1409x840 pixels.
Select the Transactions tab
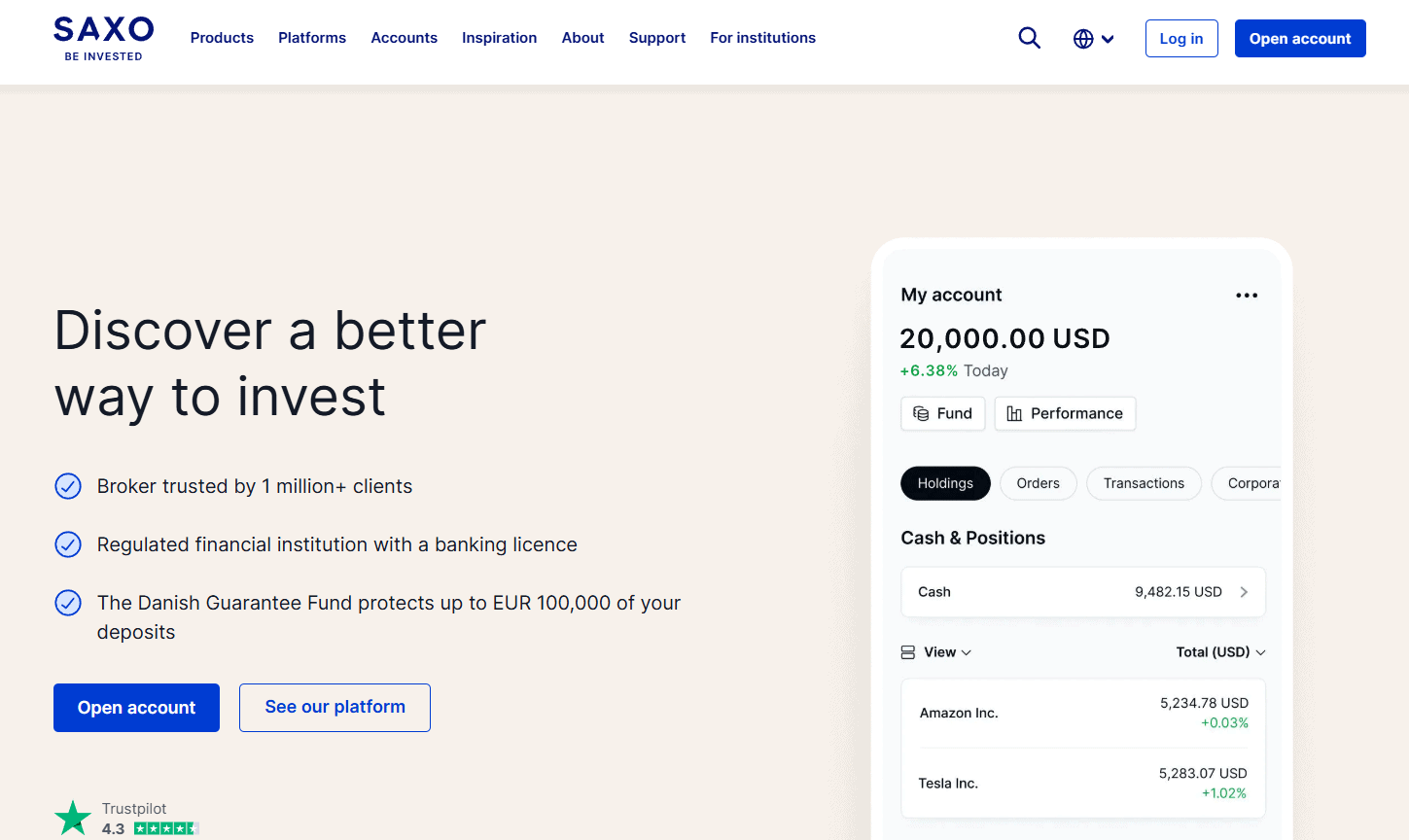(x=1144, y=483)
